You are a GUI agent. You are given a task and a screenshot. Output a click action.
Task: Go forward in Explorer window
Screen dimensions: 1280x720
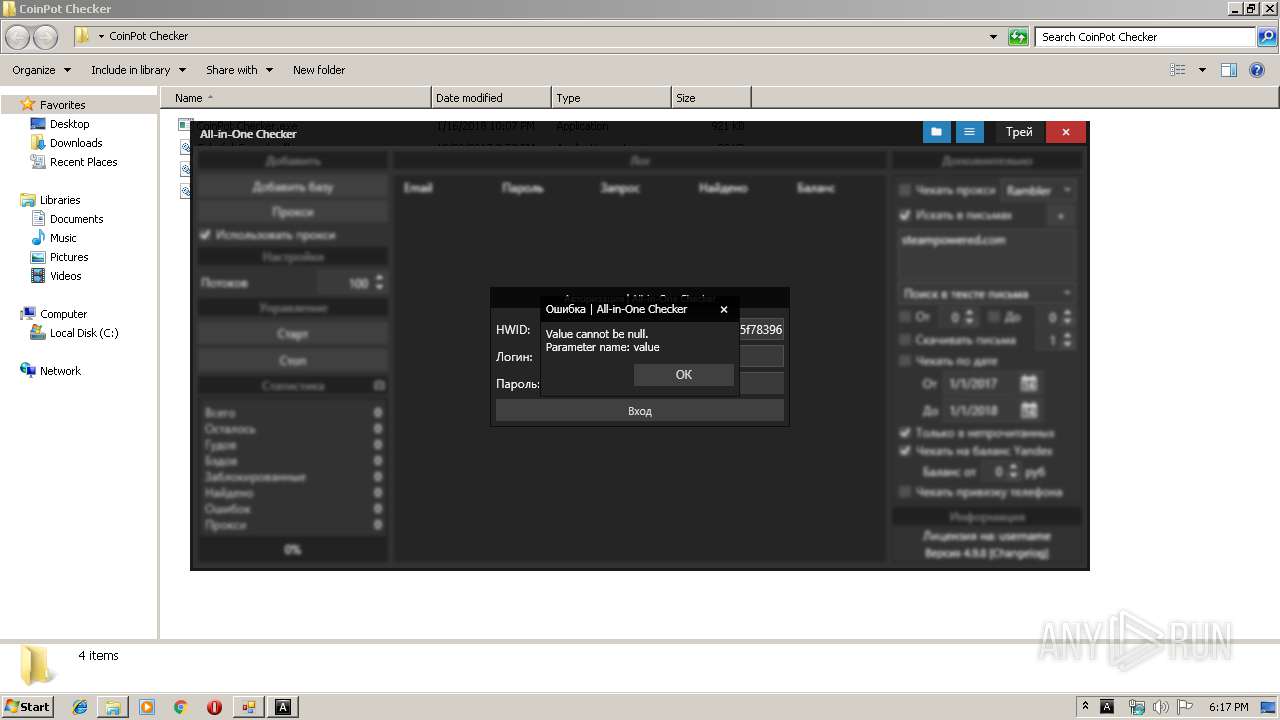pos(45,37)
